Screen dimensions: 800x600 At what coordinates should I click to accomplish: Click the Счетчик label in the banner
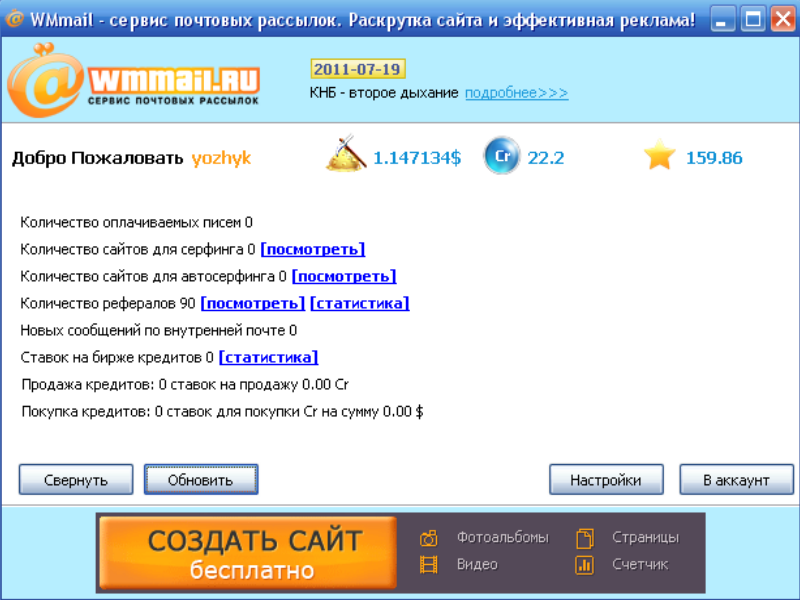[640, 564]
